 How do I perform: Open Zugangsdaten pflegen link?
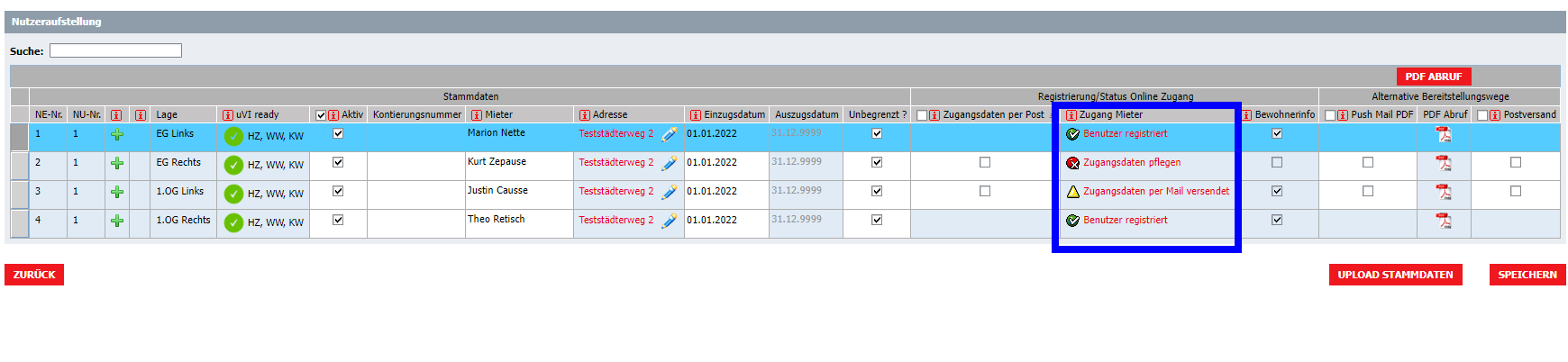pos(1132,162)
